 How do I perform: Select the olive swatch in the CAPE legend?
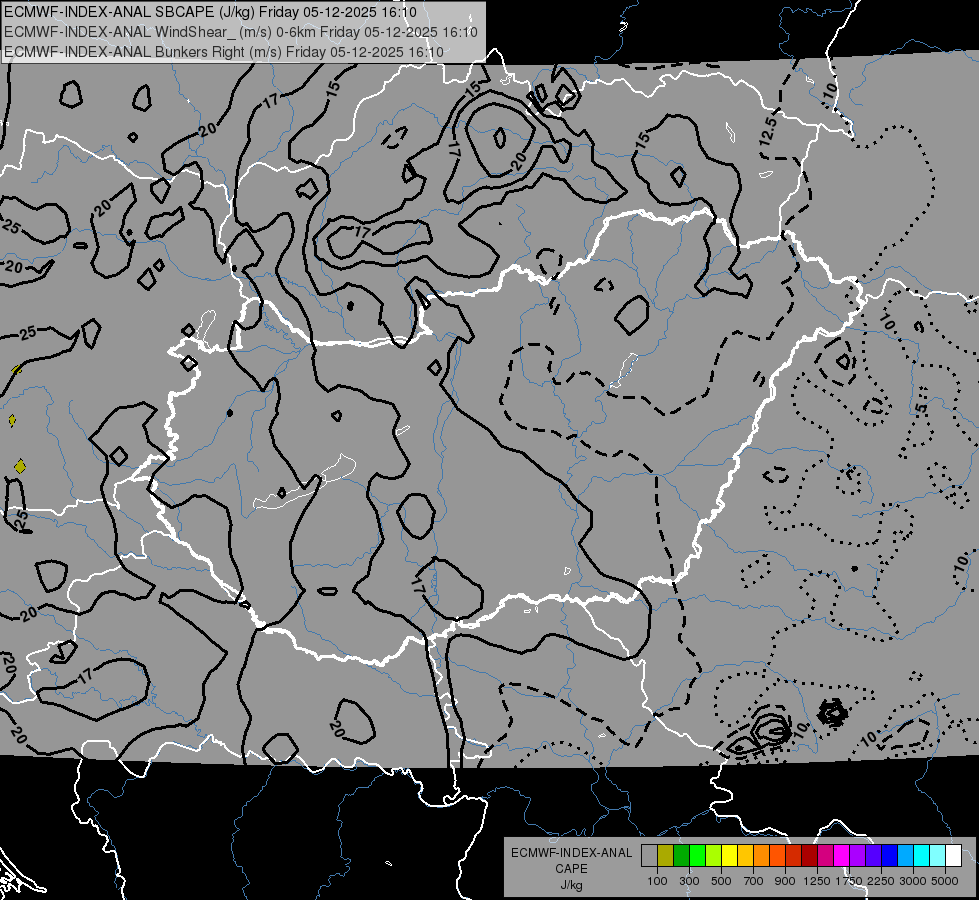point(666,856)
